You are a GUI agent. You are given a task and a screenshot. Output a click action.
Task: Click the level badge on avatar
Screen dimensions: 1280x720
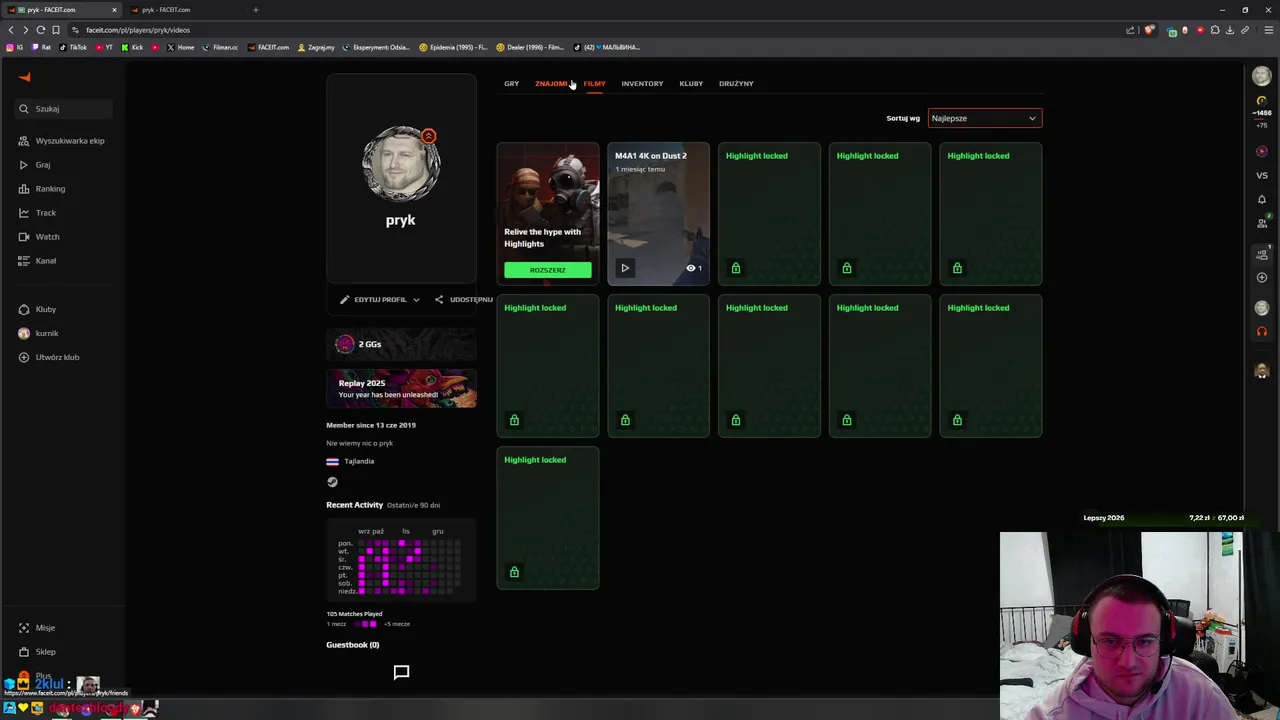428,136
